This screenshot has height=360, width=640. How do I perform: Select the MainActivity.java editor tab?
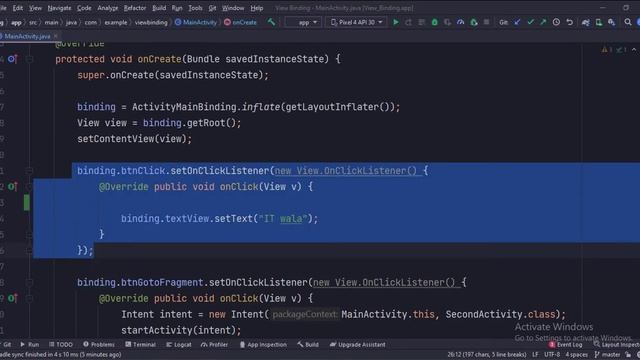click(27, 36)
